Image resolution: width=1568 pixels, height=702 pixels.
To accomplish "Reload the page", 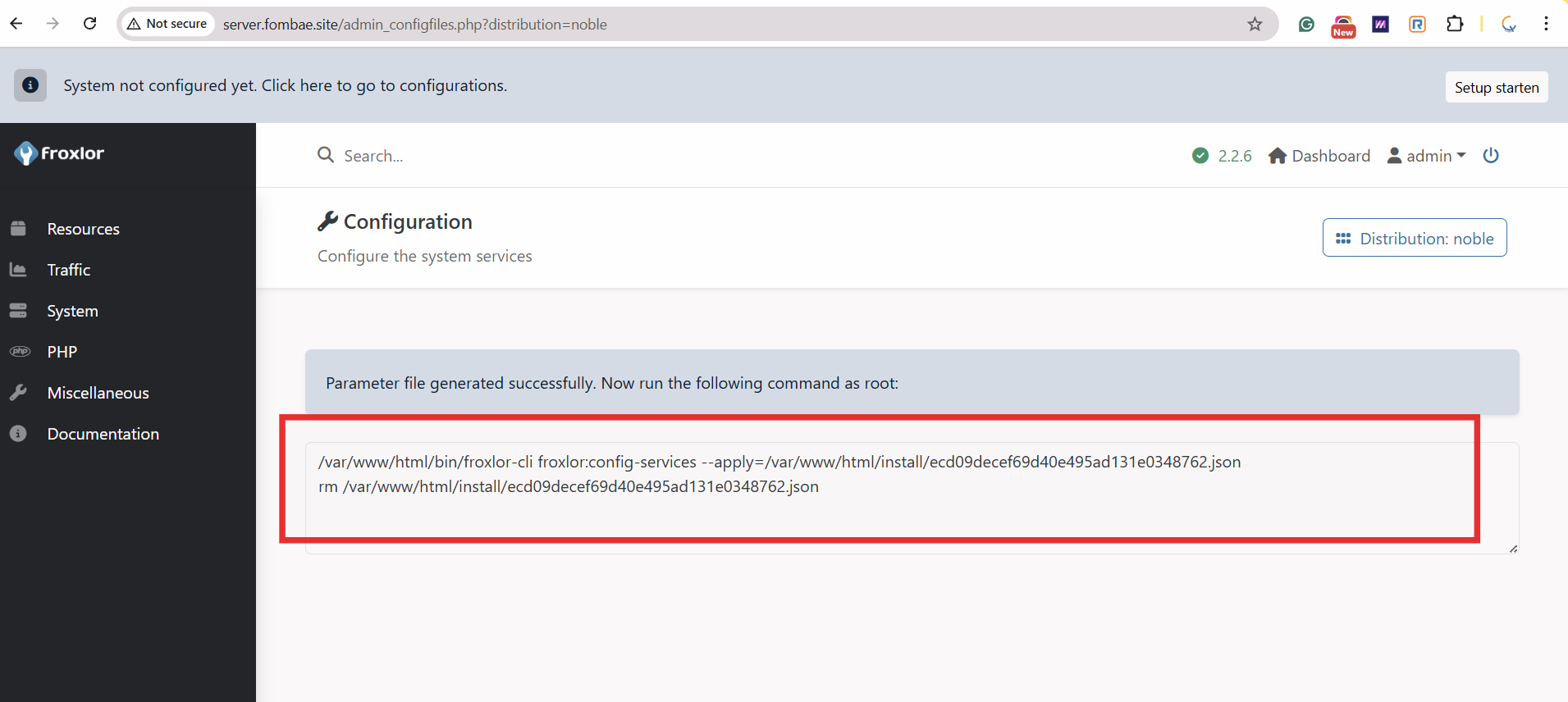I will pos(90,24).
